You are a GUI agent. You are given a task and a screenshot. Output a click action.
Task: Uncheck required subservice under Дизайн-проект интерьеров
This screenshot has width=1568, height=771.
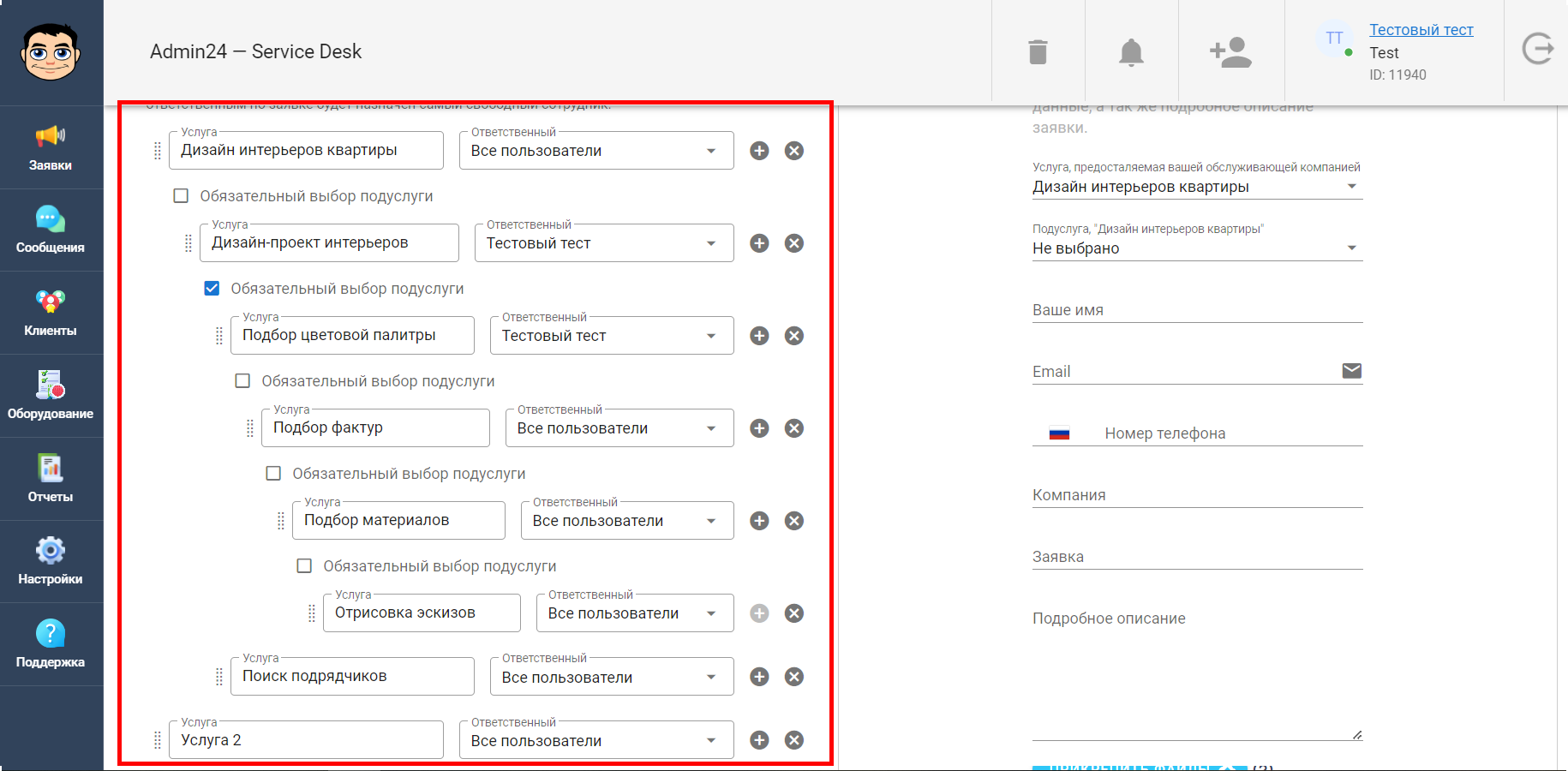point(212,289)
